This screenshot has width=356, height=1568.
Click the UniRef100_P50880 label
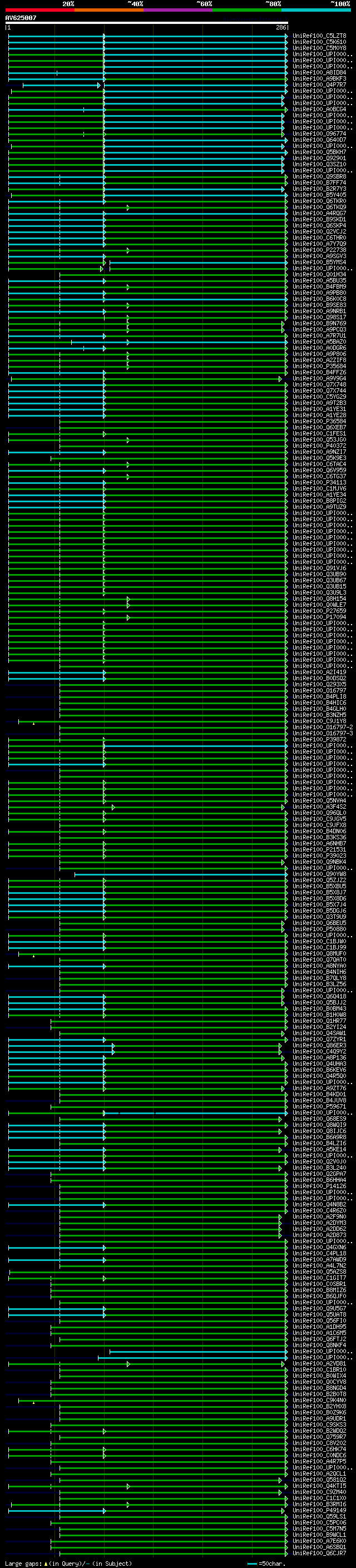click(319, 929)
